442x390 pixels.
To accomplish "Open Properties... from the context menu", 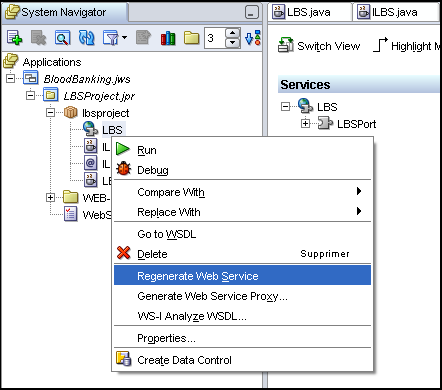I will (x=242, y=338).
